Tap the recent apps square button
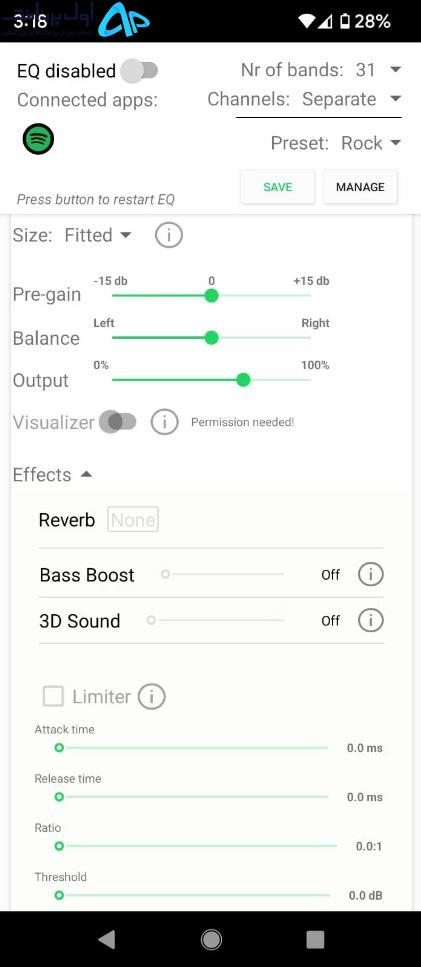This screenshot has width=421, height=967. (x=315, y=939)
